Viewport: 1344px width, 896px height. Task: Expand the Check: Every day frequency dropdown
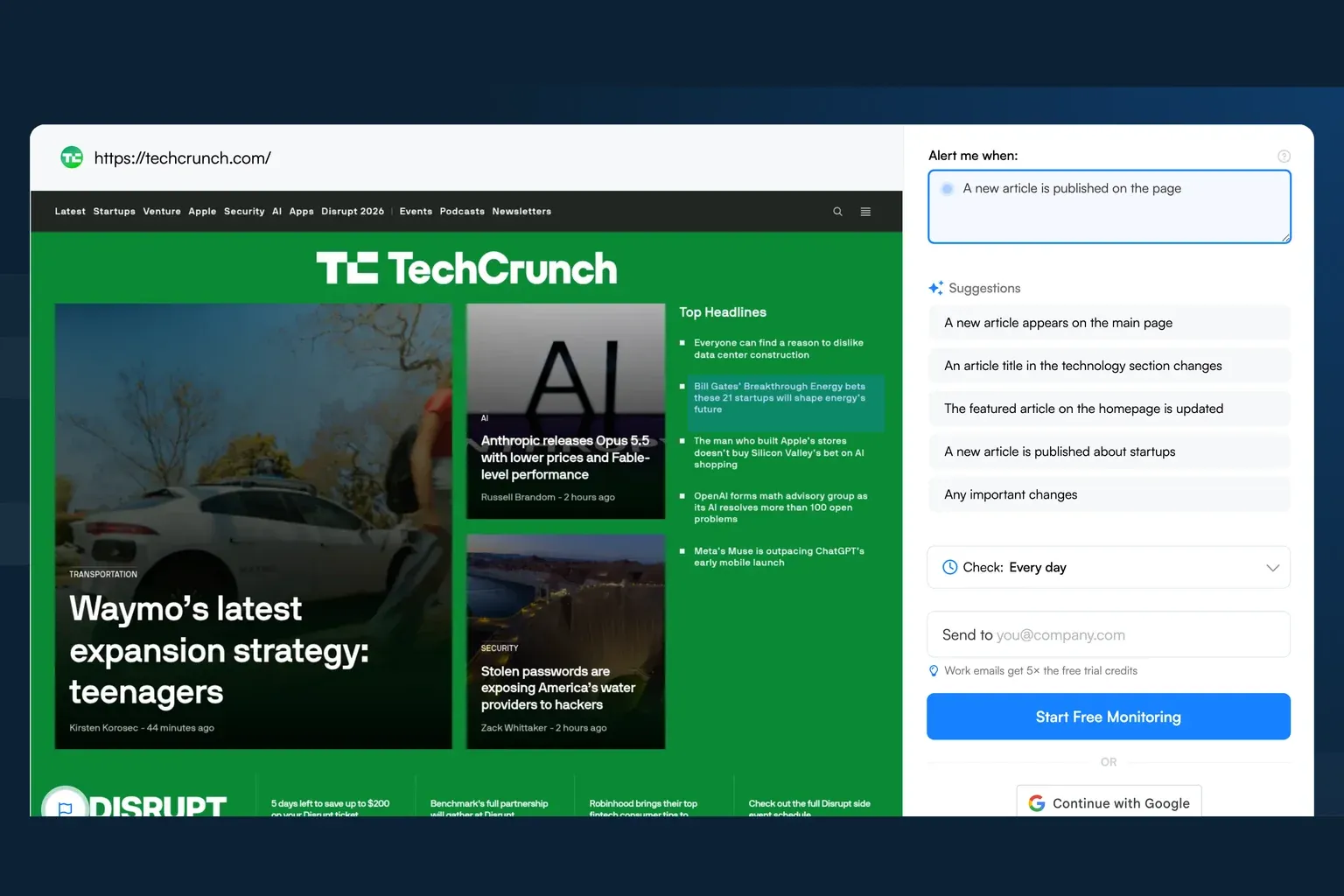(x=1109, y=567)
